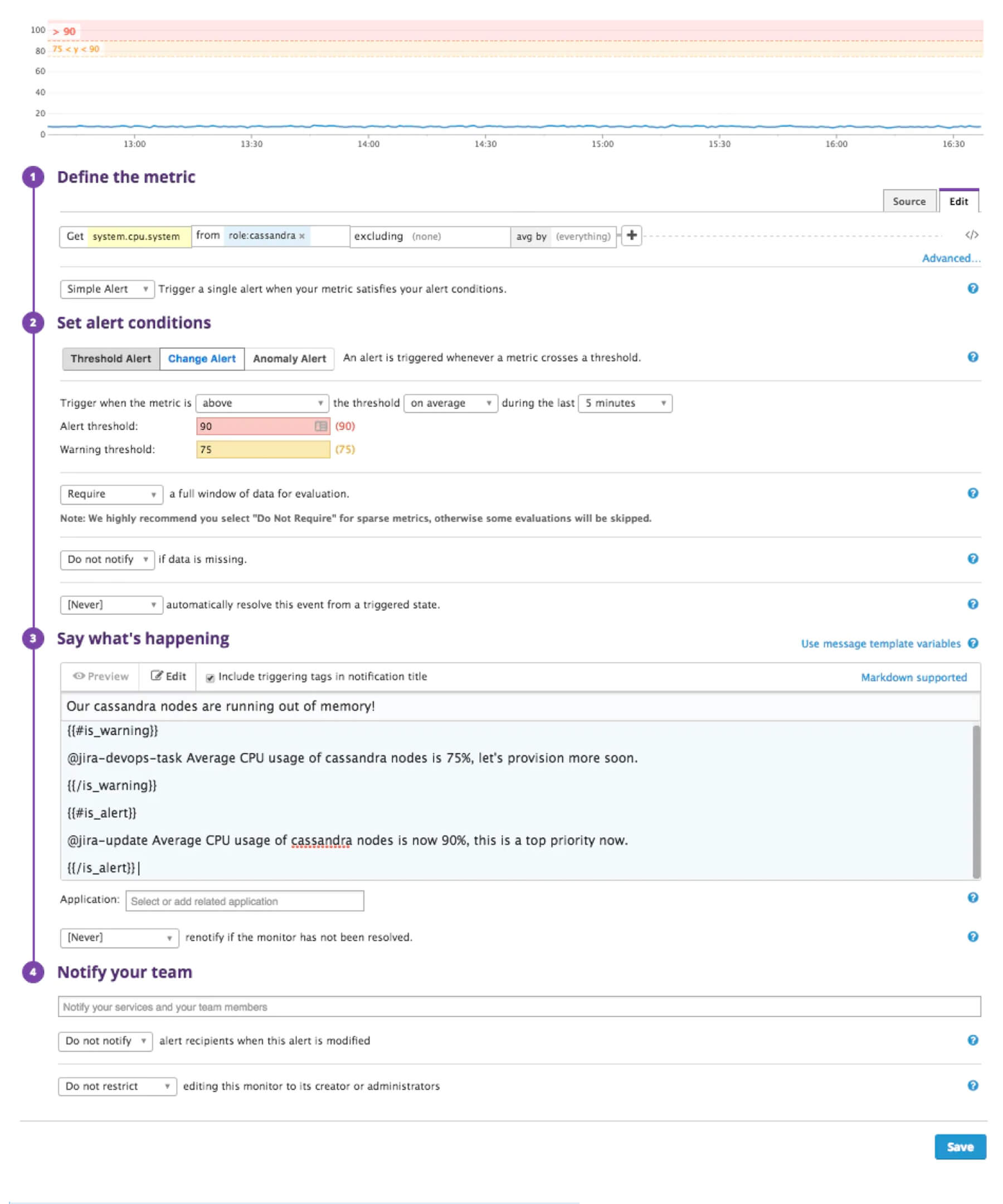Click the Save button

coord(960,1147)
